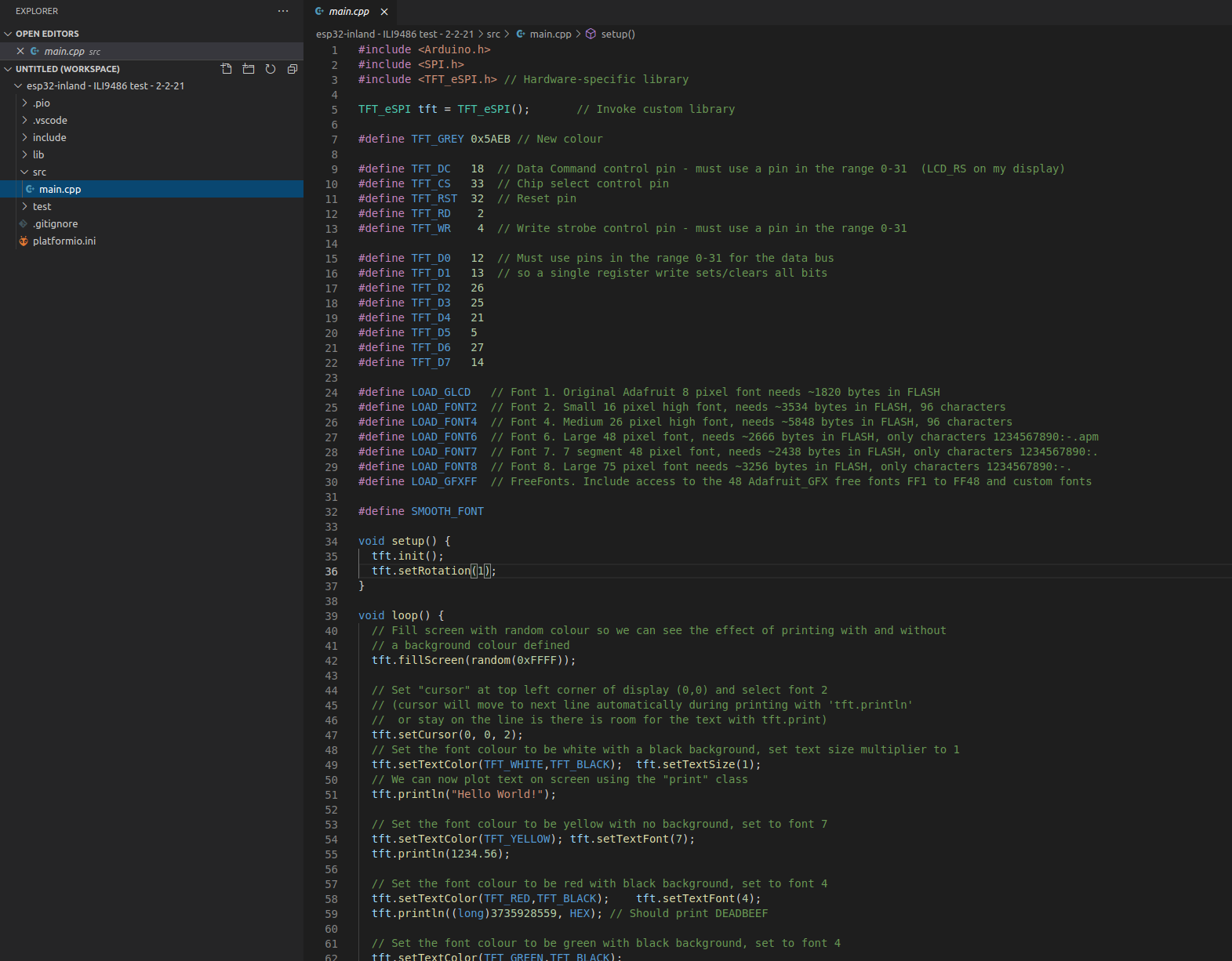Screen dimensions: 1232x961
Task: Click line number 36 in the gutter
Action: tap(332, 571)
